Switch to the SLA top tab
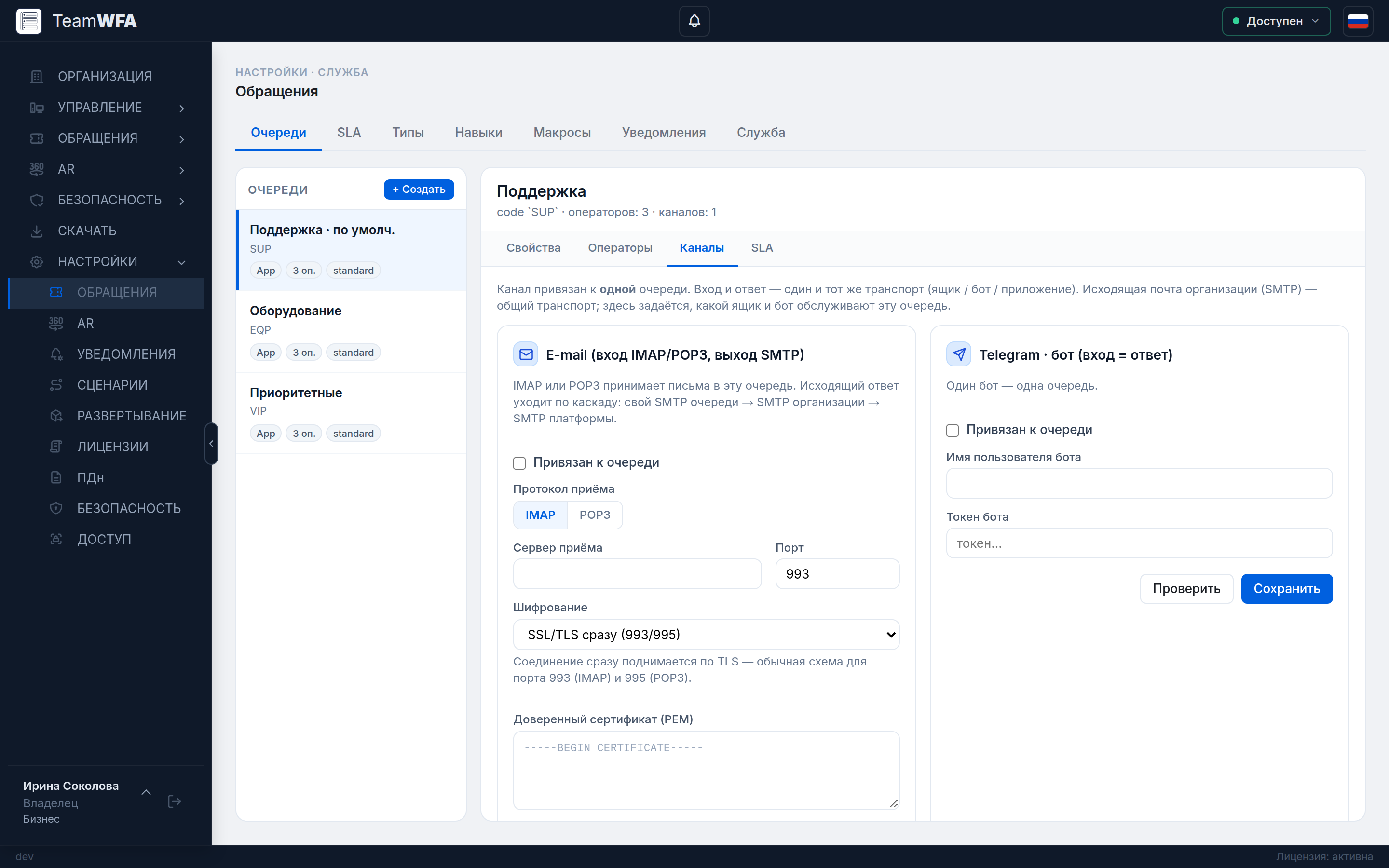1389x868 pixels. [x=349, y=133]
